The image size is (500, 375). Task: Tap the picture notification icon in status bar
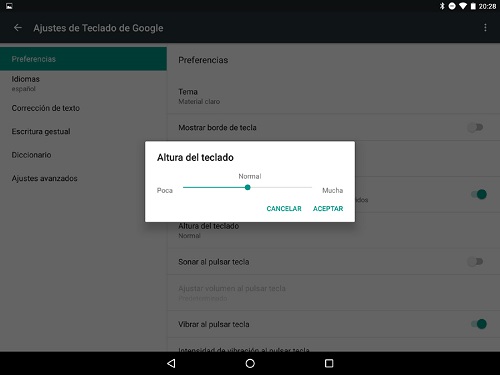(x=9, y=6)
